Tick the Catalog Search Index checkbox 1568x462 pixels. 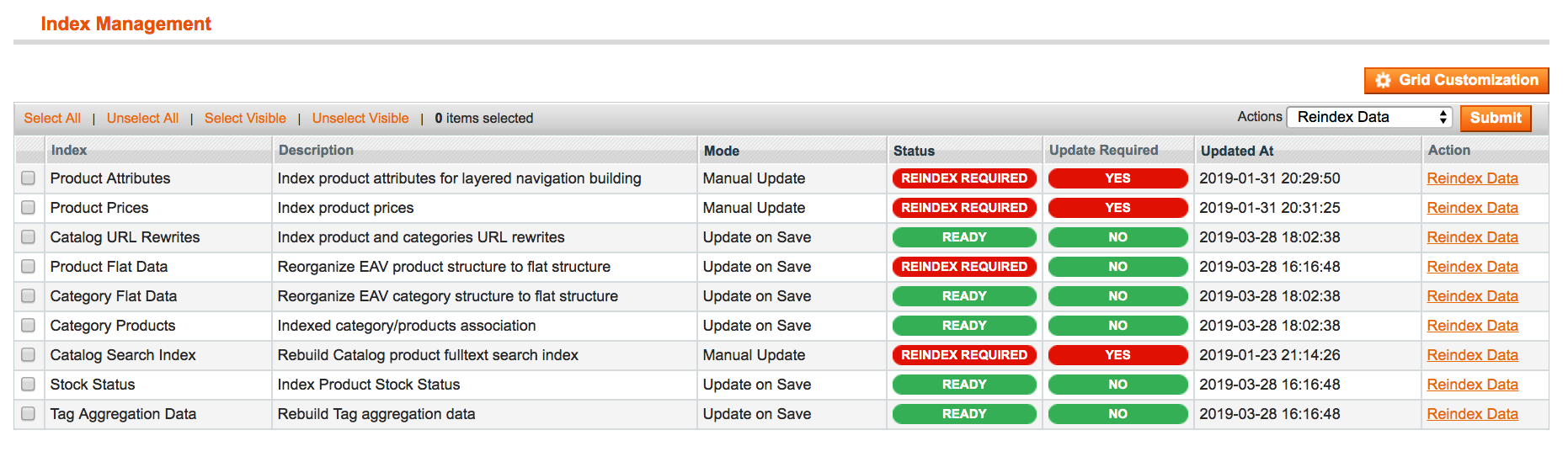coord(29,355)
